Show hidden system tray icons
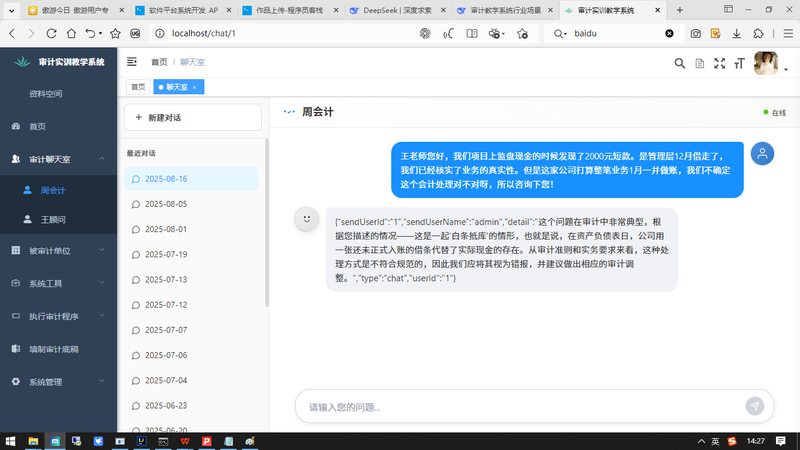The height and width of the screenshot is (450, 800). click(x=702, y=441)
